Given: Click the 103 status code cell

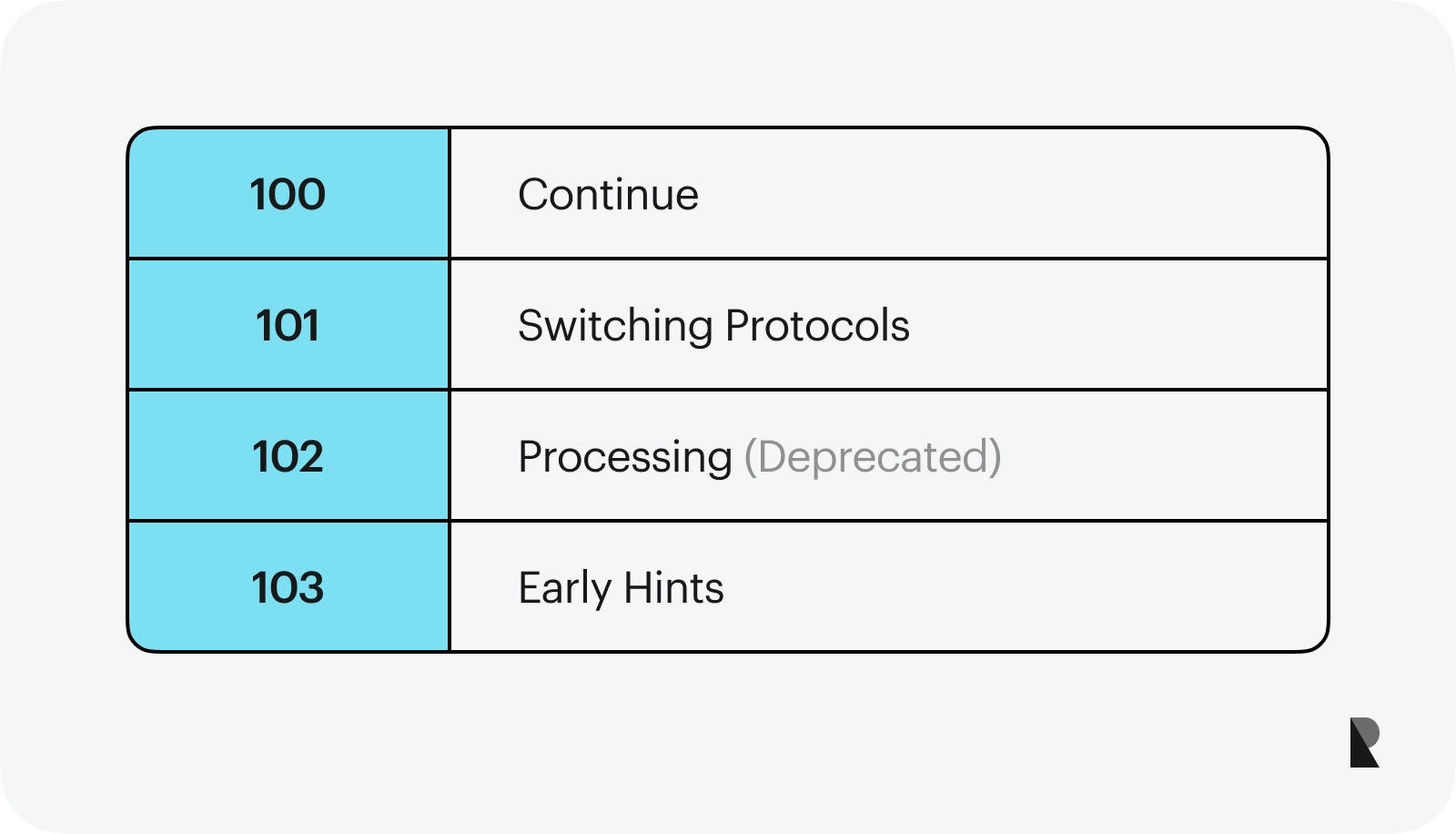Looking at the screenshot, I should (288, 587).
